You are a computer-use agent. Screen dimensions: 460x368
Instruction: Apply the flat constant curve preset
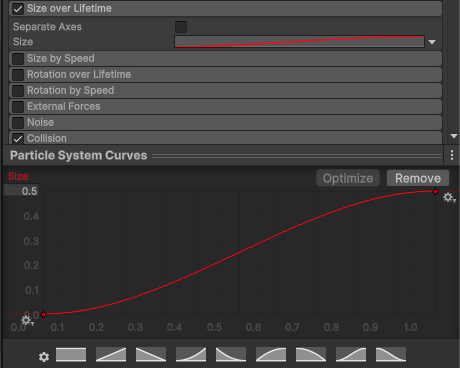click(71, 355)
